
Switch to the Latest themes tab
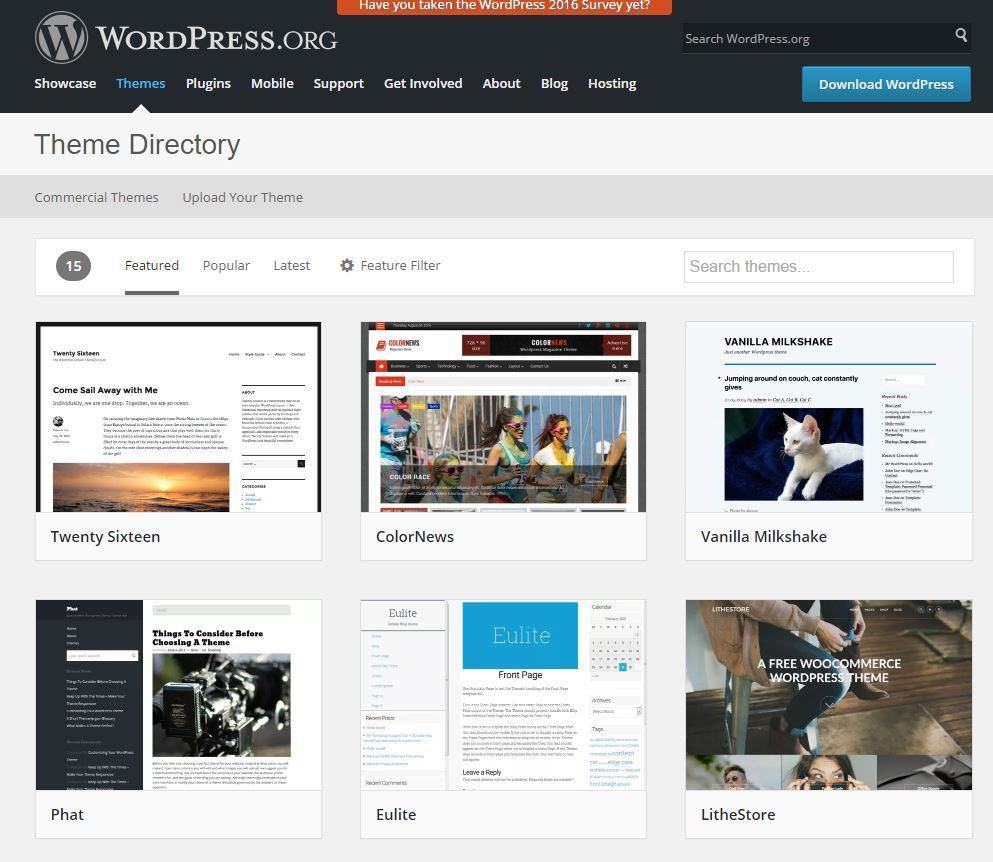pyautogui.click(x=291, y=265)
